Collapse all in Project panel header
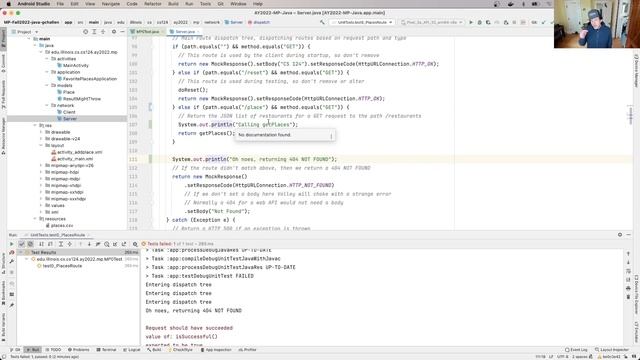 click(x=103, y=32)
